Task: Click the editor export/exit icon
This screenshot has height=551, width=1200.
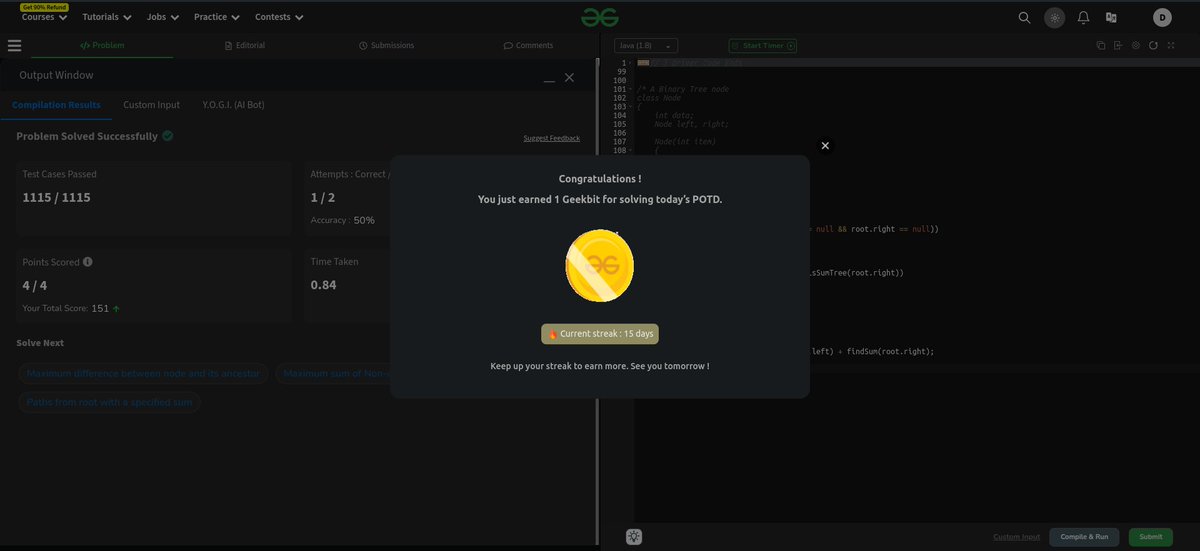Action: click(1118, 45)
